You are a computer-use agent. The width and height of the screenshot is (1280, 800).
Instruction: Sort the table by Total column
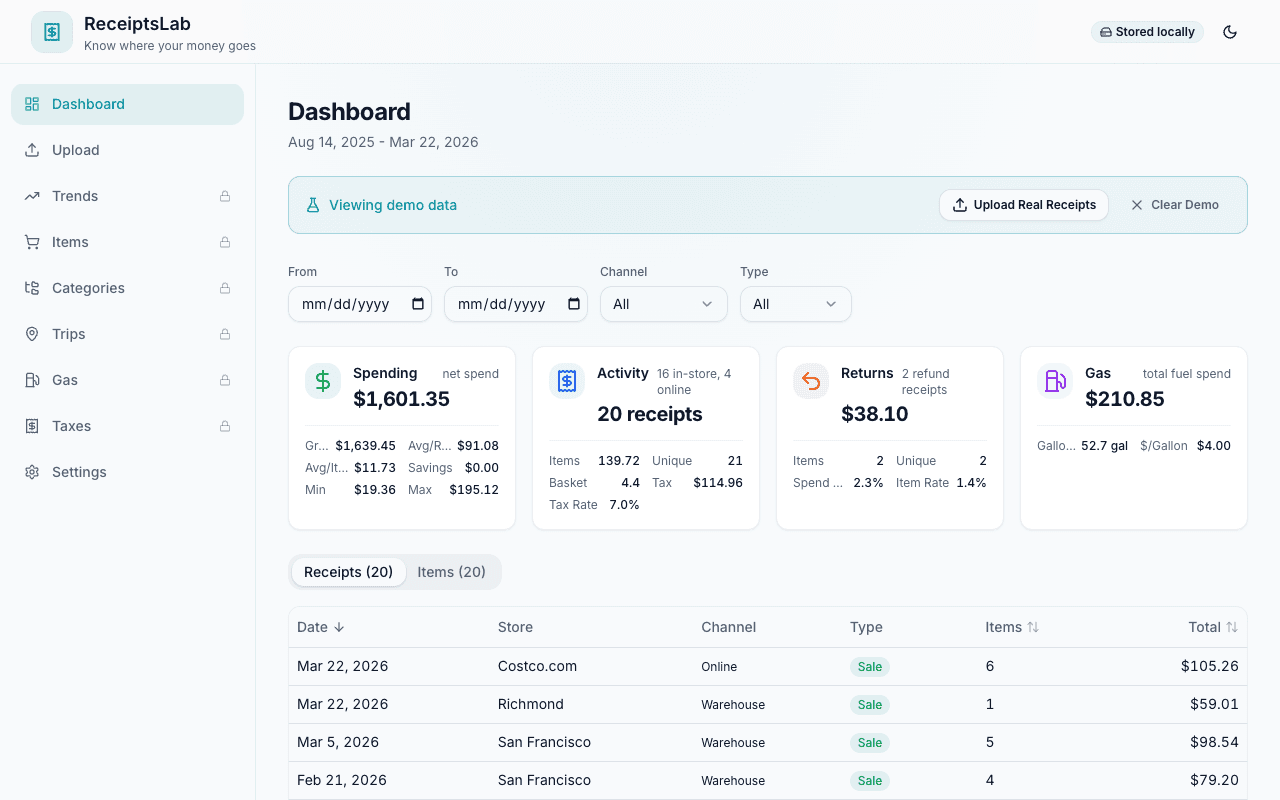pyautogui.click(x=1212, y=627)
